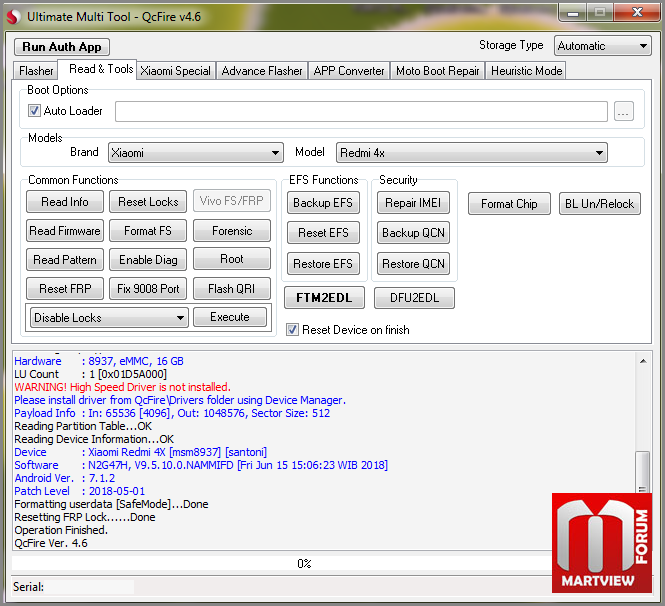Viewport: 665px width, 606px height.
Task: Open the Xiaomi Special tab
Action: point(175,71)
